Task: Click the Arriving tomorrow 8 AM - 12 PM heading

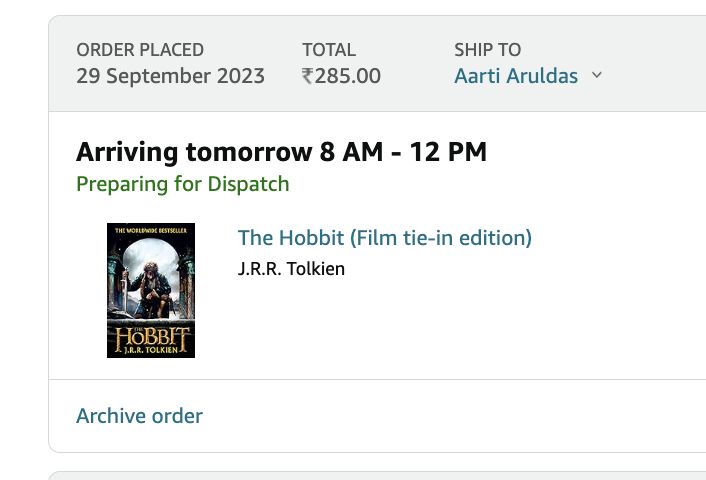Action: [x=281, y=152]
